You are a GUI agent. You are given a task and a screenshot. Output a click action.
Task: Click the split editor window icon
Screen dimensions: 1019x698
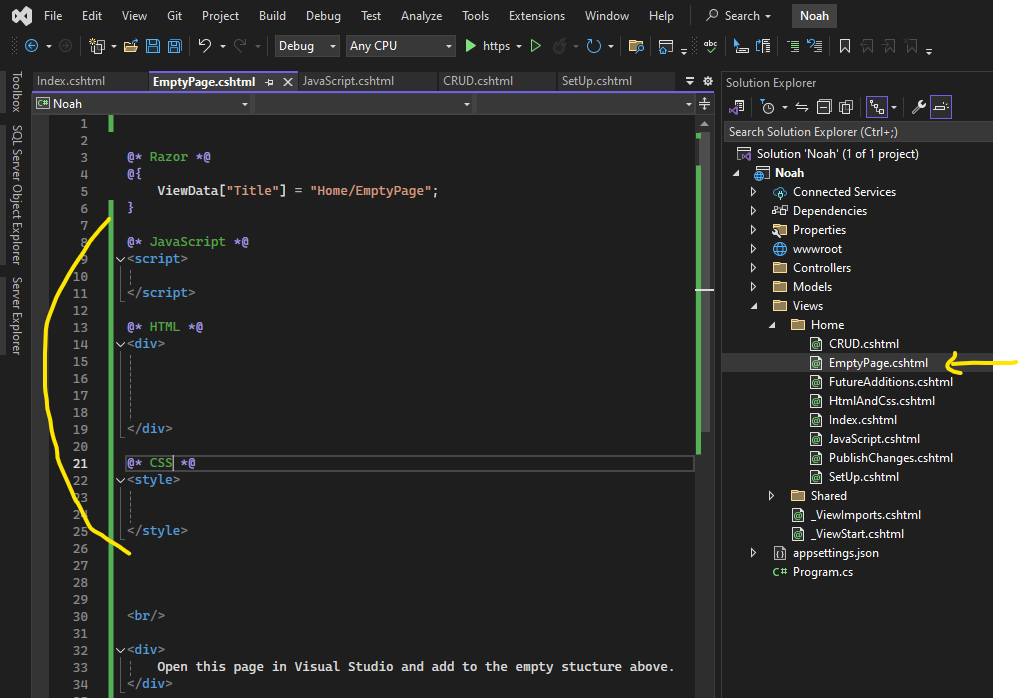pos(704,104)
